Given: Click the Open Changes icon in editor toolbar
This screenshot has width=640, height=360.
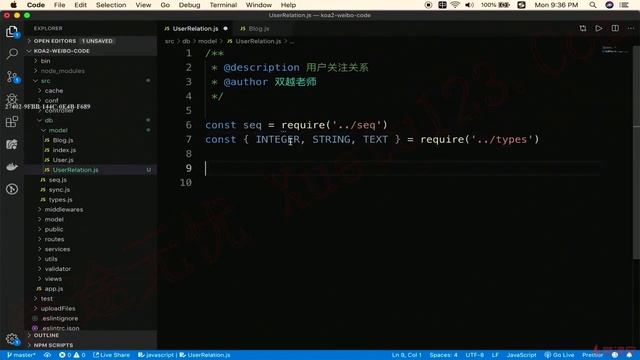Looking at the screenshot, I should point(583,28).
